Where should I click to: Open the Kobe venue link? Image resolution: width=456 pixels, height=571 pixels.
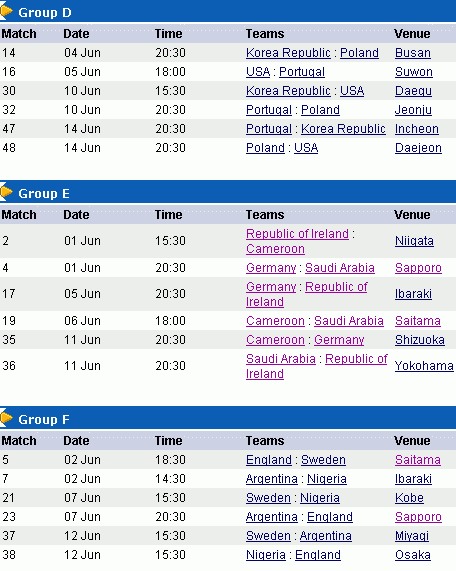click(x=409, y=497)
